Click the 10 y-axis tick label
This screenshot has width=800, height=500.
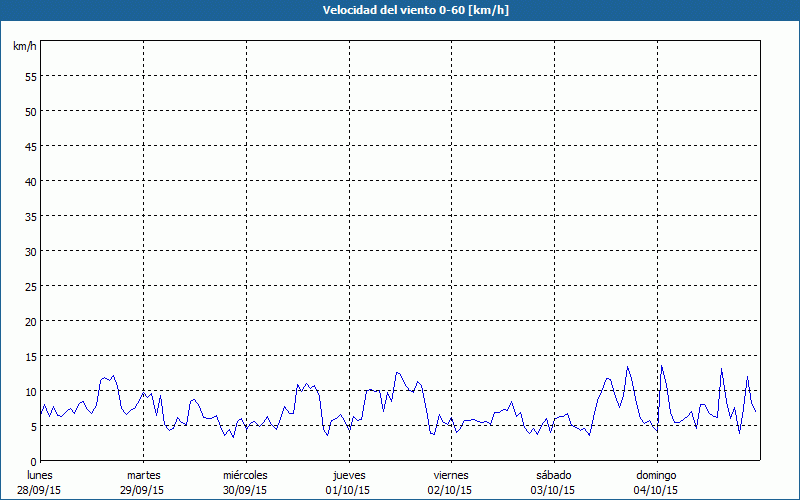coord(30,391)
